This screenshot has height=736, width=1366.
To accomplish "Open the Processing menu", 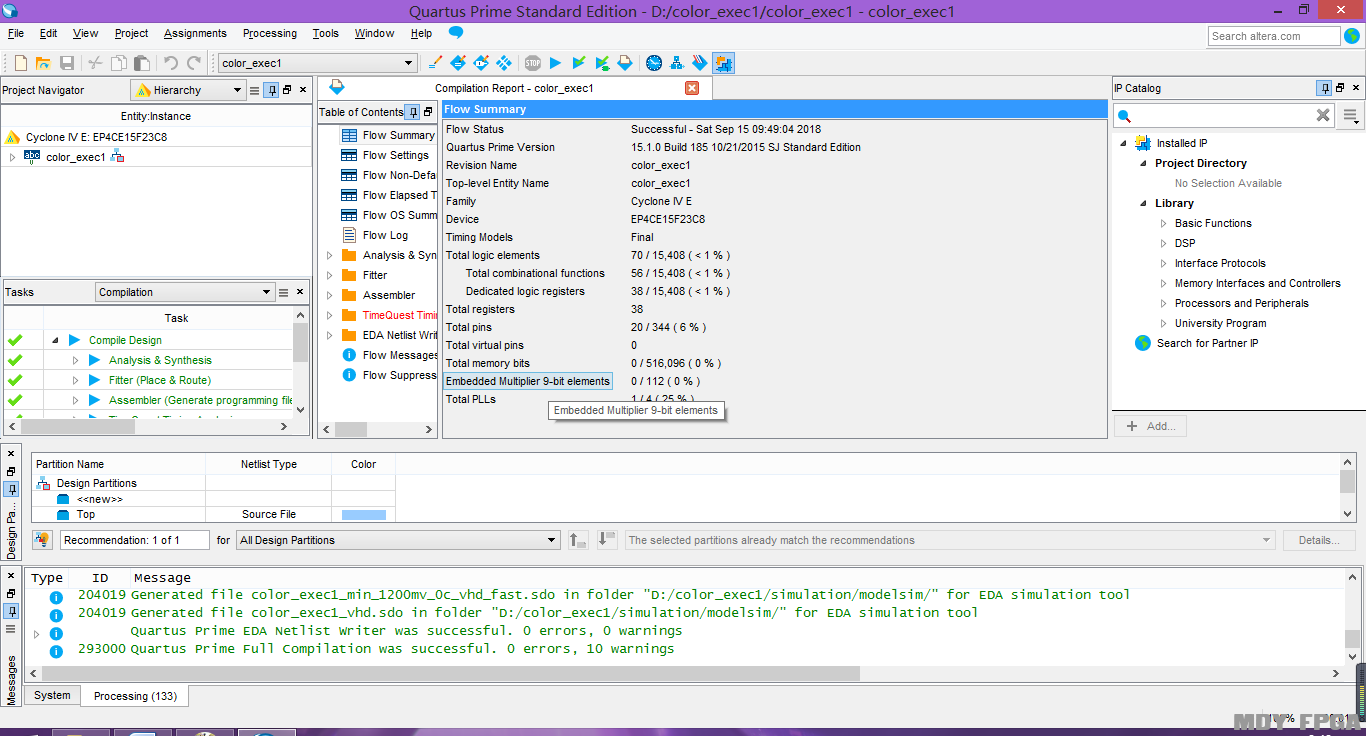I will (270, 33).
